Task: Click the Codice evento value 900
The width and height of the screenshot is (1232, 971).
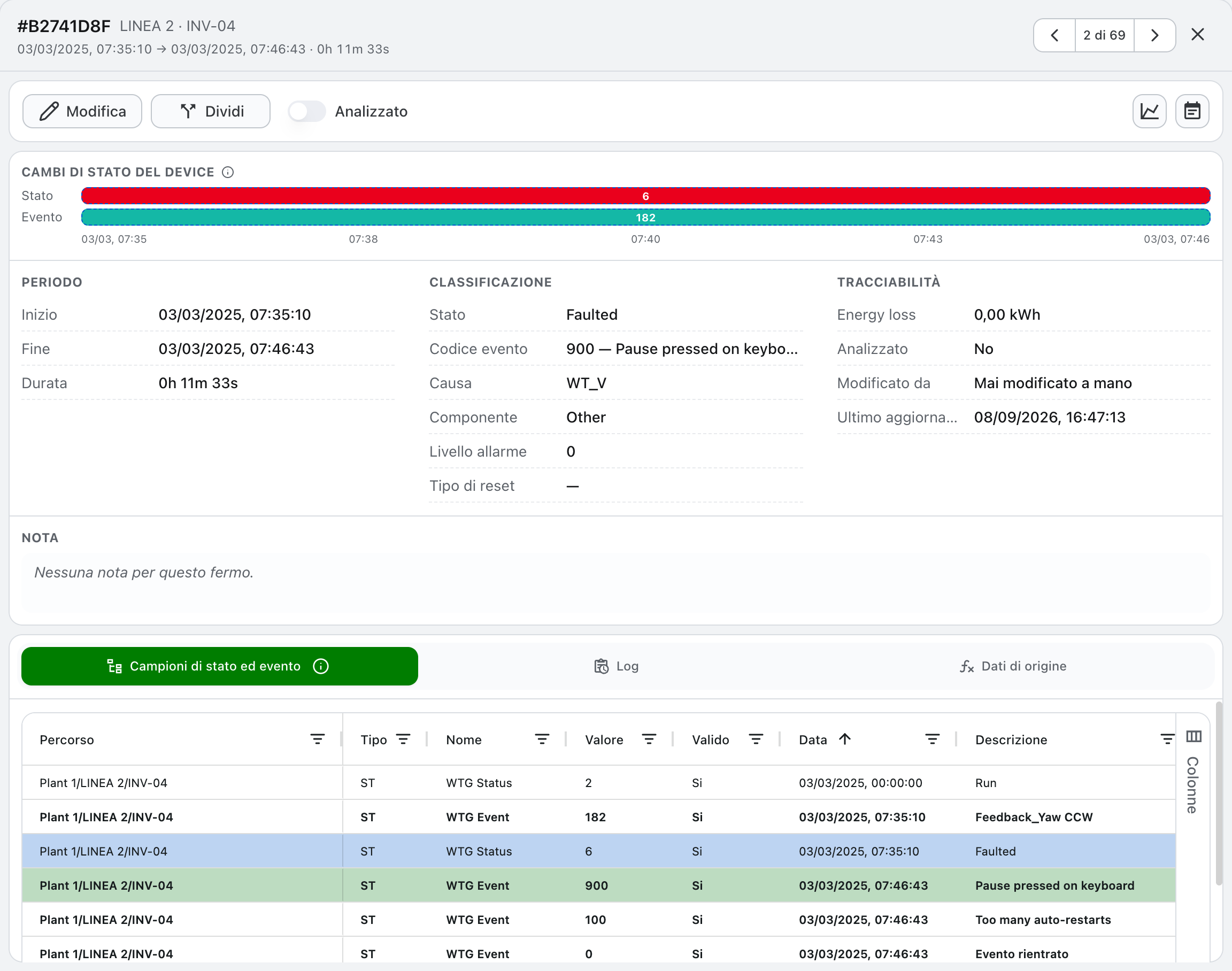Action: 682,349
